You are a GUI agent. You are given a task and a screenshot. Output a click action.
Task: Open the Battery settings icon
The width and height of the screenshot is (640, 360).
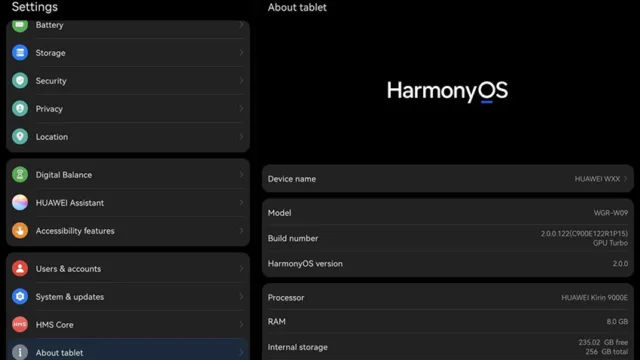20,25
